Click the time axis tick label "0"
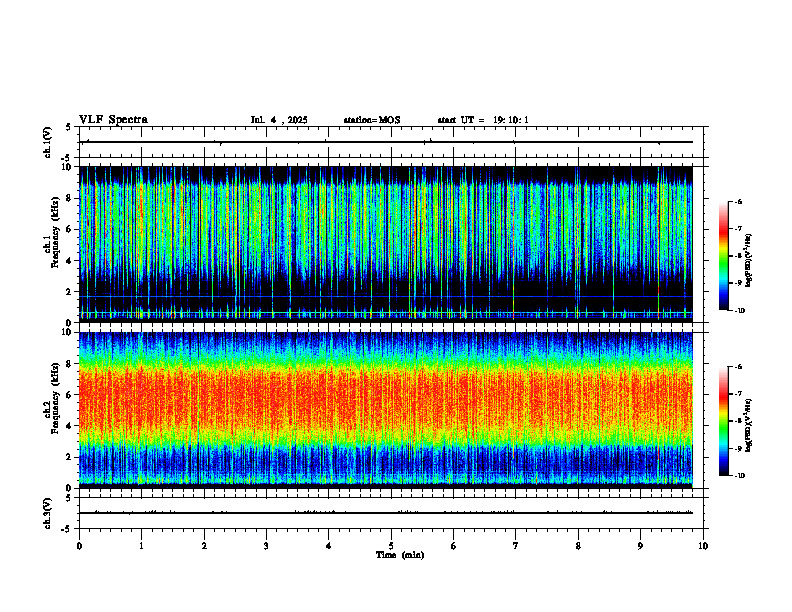 click(x=79, y=546)
